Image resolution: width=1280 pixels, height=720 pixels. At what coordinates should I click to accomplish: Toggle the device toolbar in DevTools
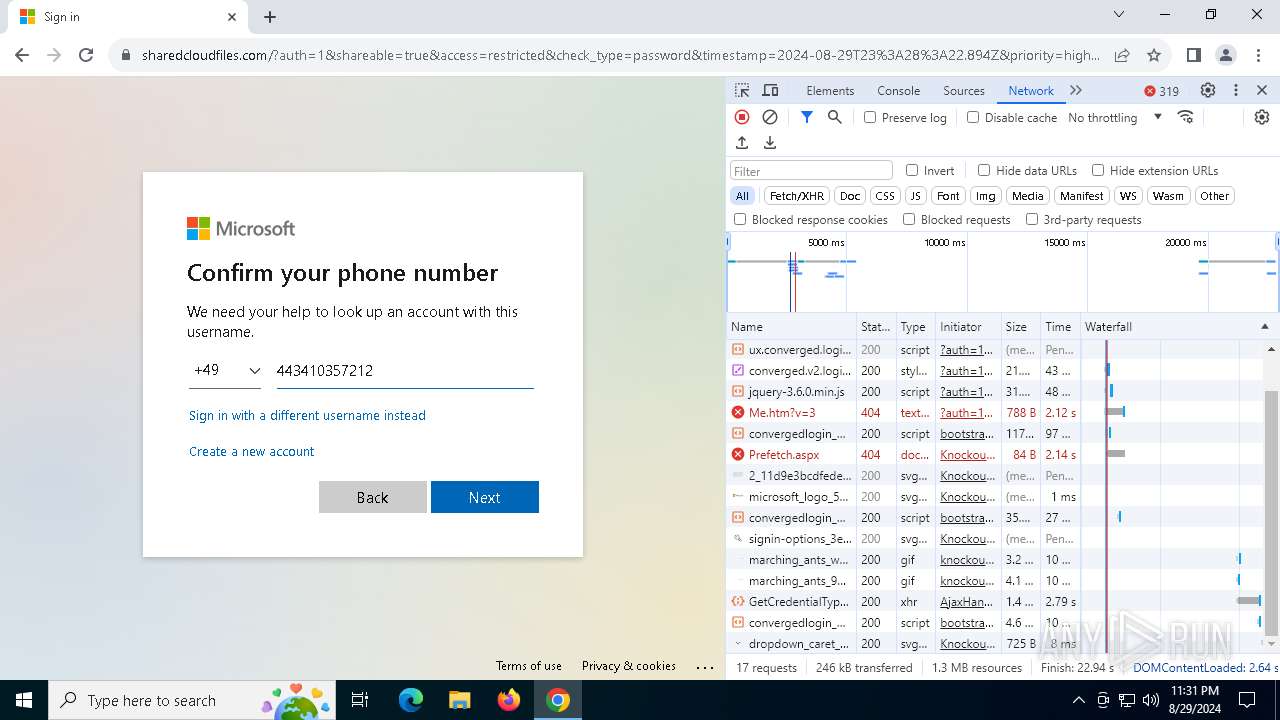coord(770,90)
